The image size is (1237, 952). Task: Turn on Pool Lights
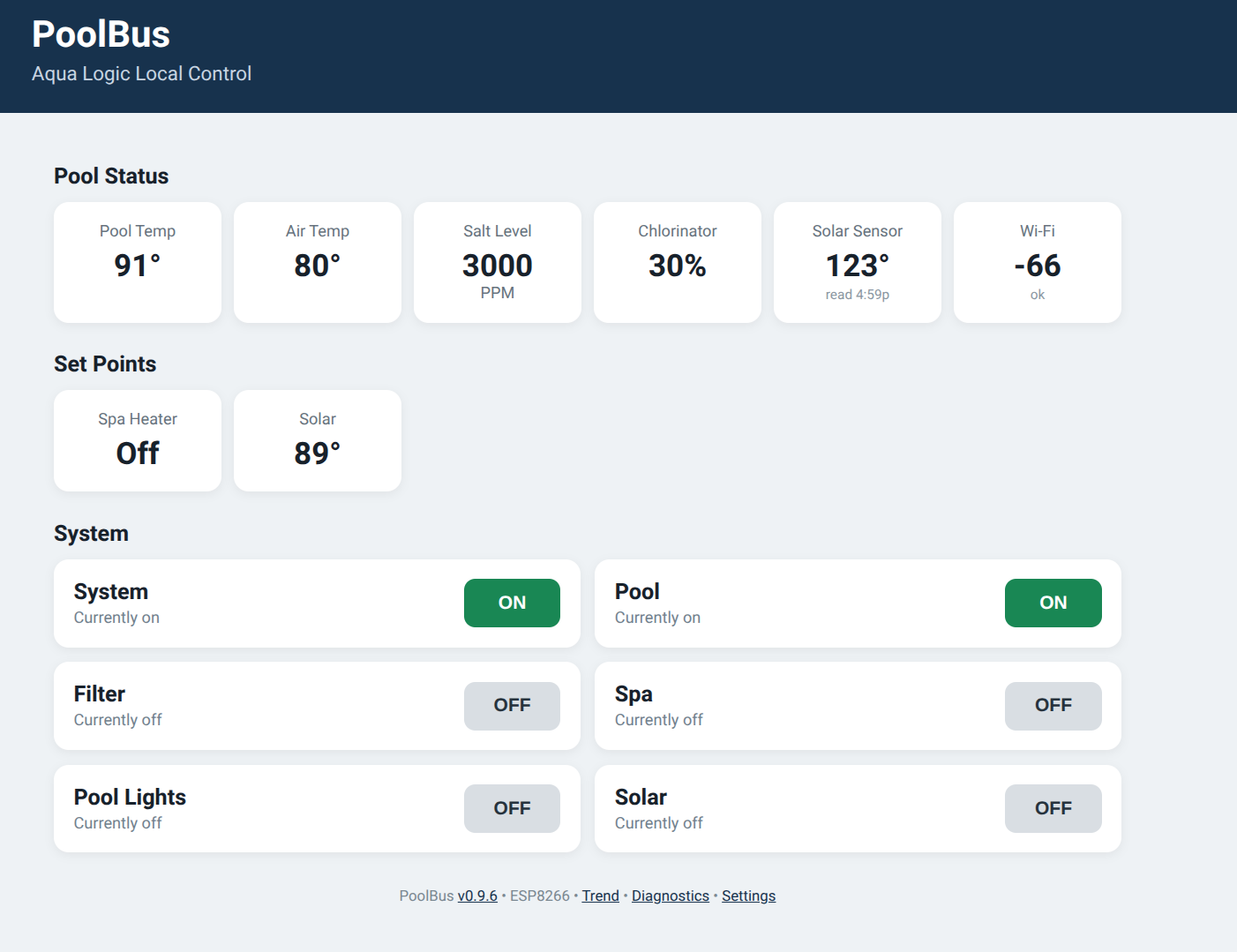click(x=512, y=808)
